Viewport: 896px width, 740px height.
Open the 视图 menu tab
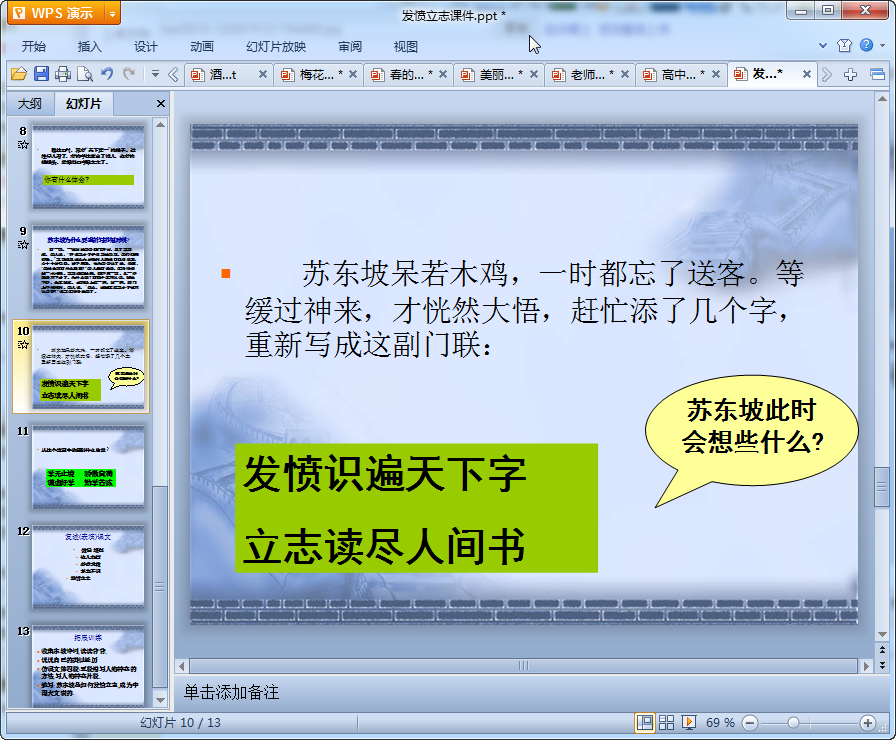406,46
